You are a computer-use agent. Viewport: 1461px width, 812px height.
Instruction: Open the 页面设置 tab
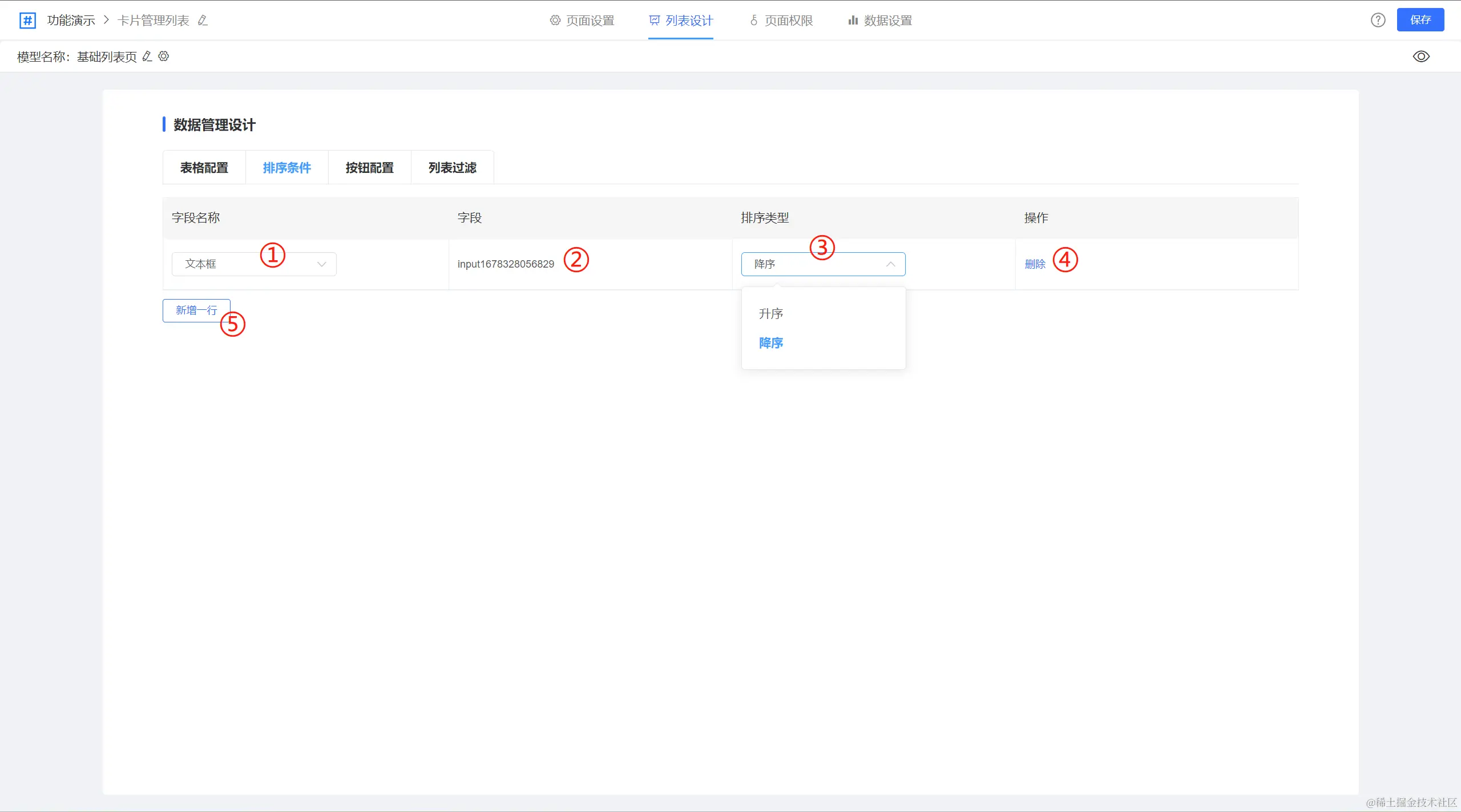coord(582,21)
